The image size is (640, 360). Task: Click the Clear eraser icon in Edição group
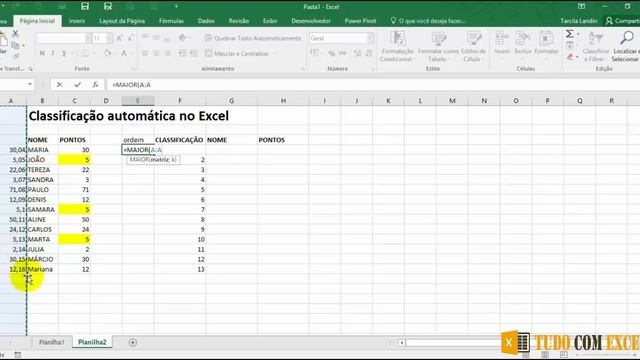pyautogui.click(x=570, y=58)
